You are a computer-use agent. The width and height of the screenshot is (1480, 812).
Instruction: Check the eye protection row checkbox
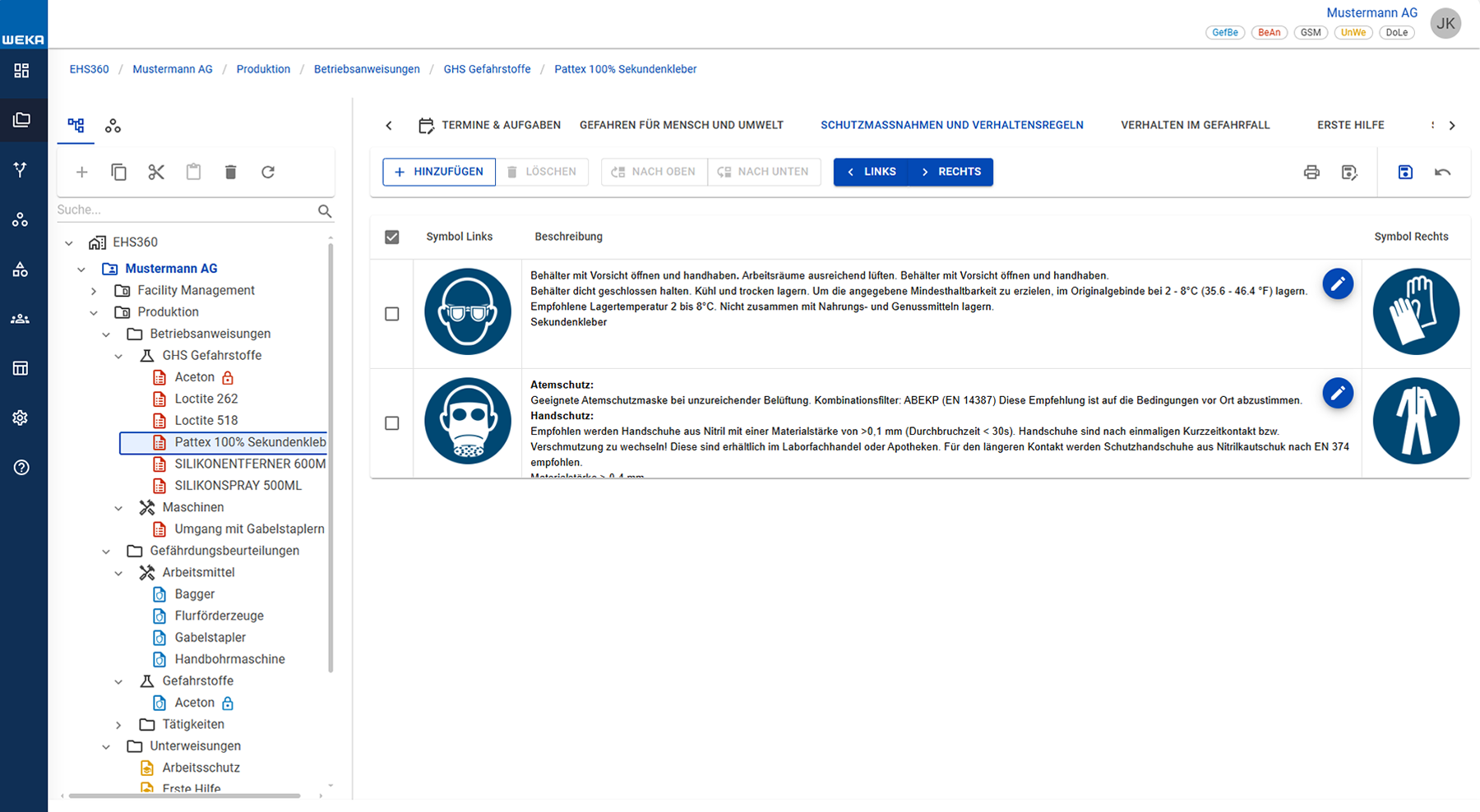coord(392,314)
